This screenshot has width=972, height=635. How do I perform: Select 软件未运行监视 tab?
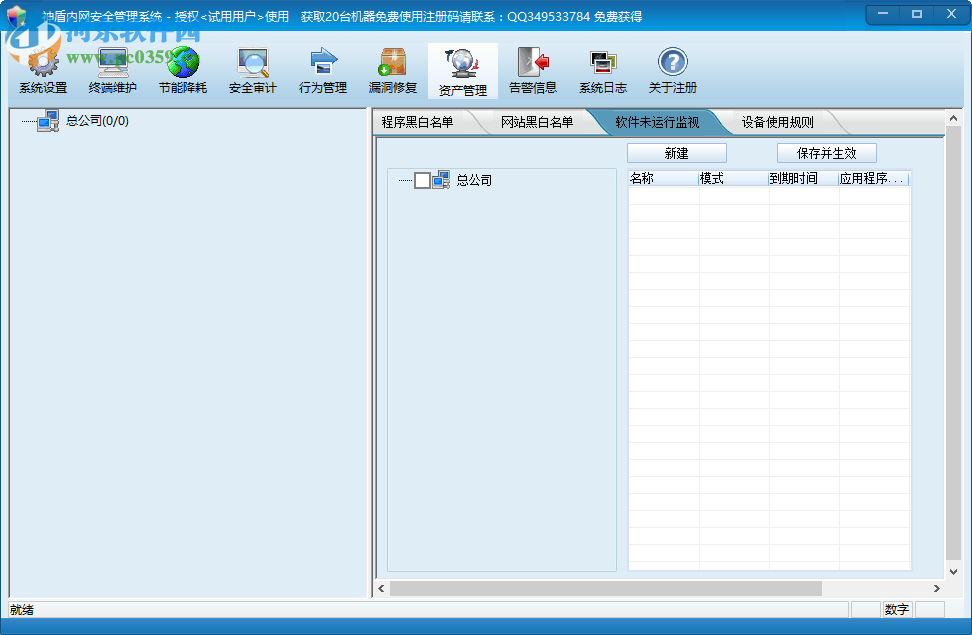click(657, 122)
